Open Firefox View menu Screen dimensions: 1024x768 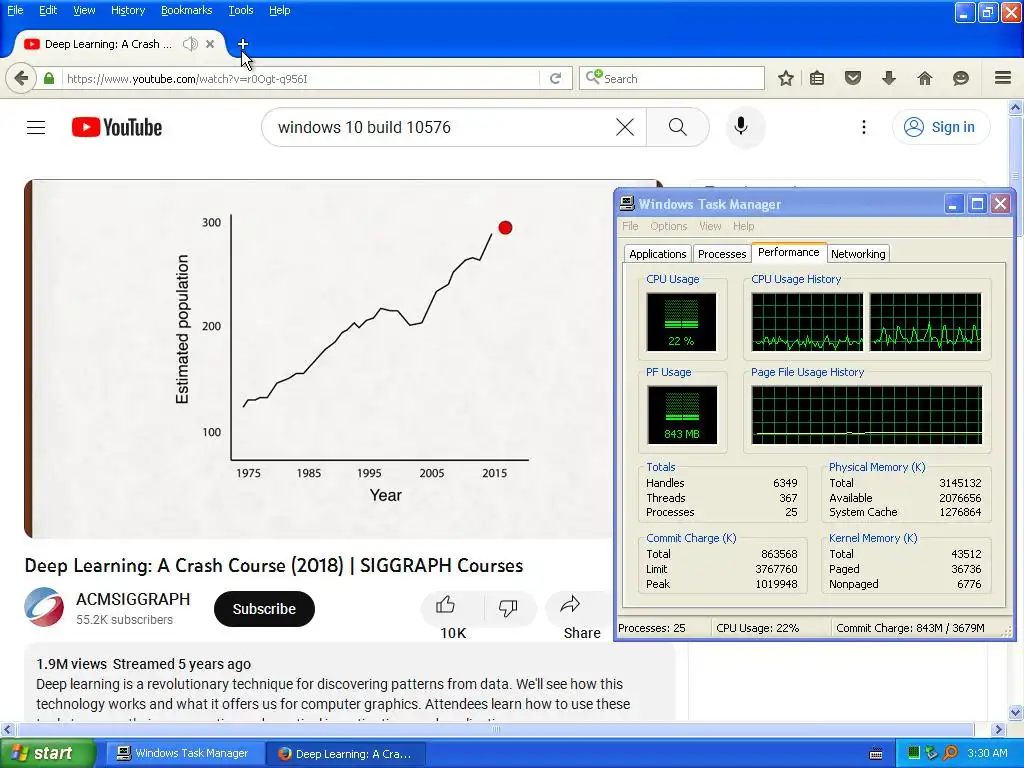point(84,10)
